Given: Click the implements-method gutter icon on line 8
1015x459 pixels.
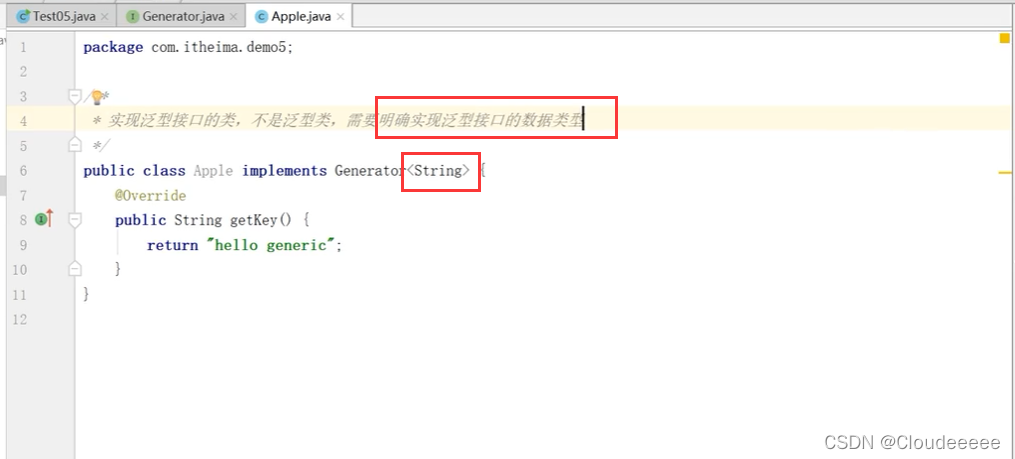Looking at the screenshot, I should pyautogui.click(x=44, y=219).
